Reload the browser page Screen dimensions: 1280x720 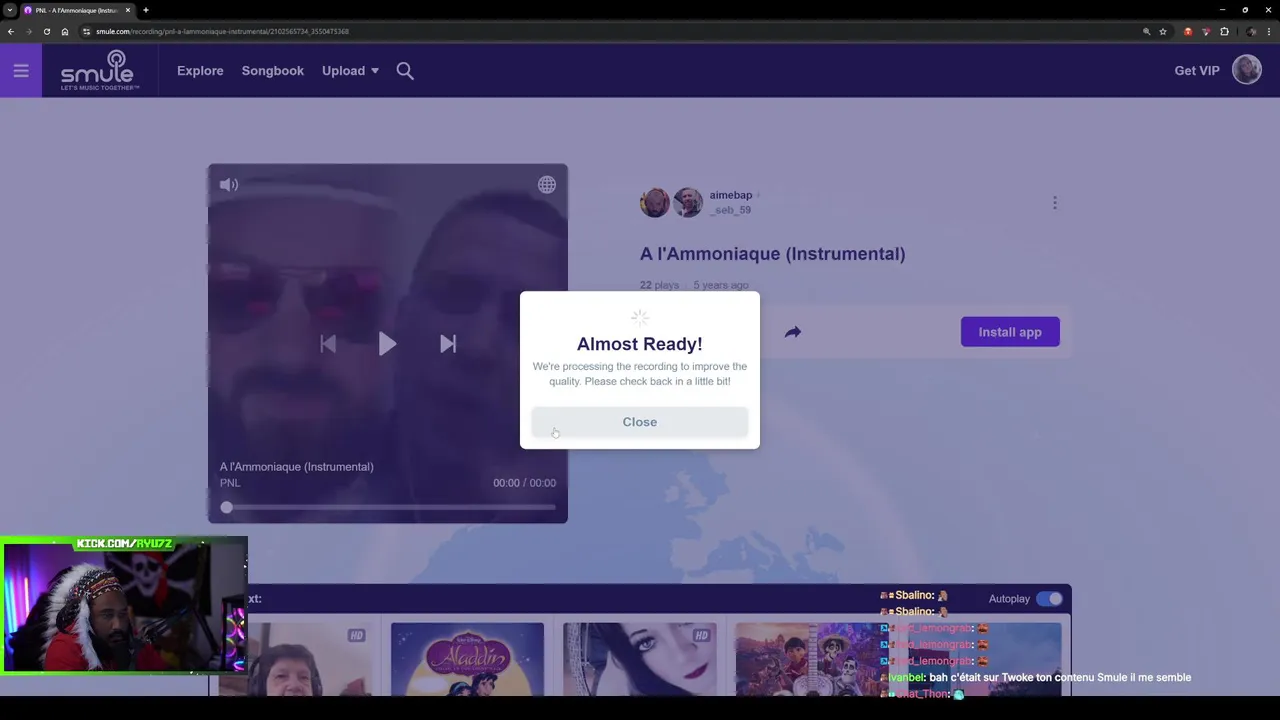tap(46, 31)
